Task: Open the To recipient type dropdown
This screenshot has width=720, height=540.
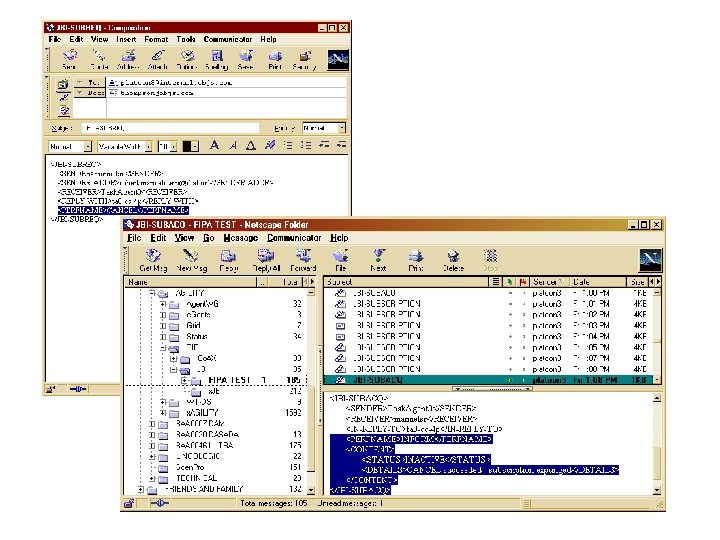Action: tap(90, 82)
